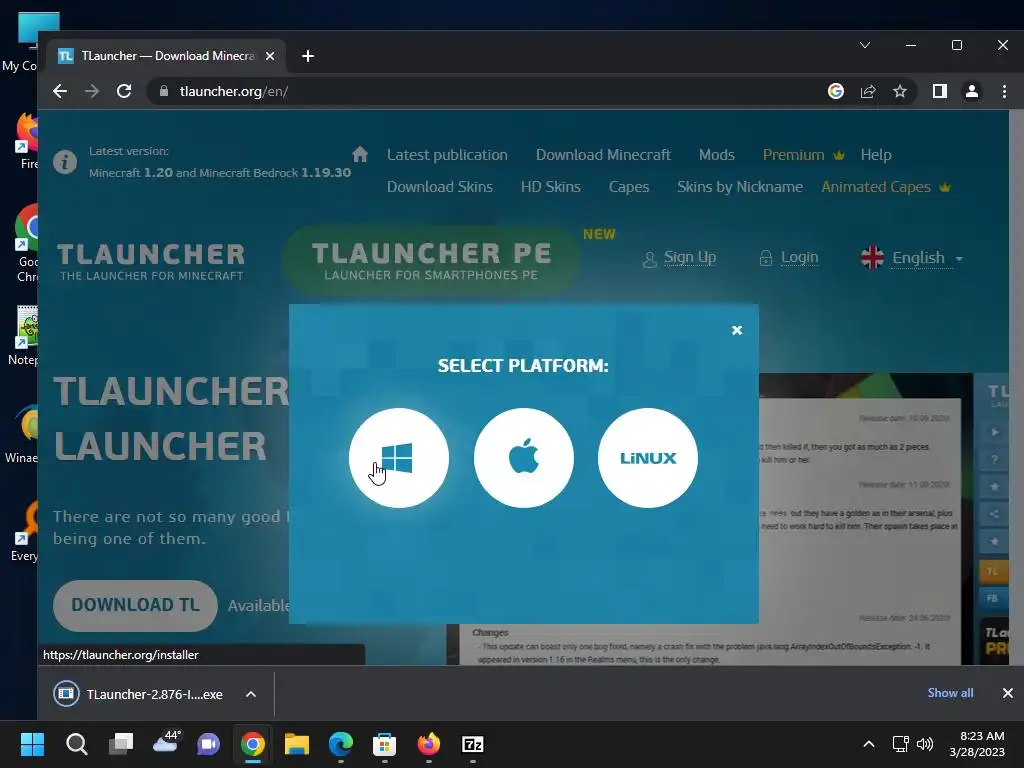Open Animated Capes page
1024x768 pixels.
pyautogui.click(x=886, y=187)
